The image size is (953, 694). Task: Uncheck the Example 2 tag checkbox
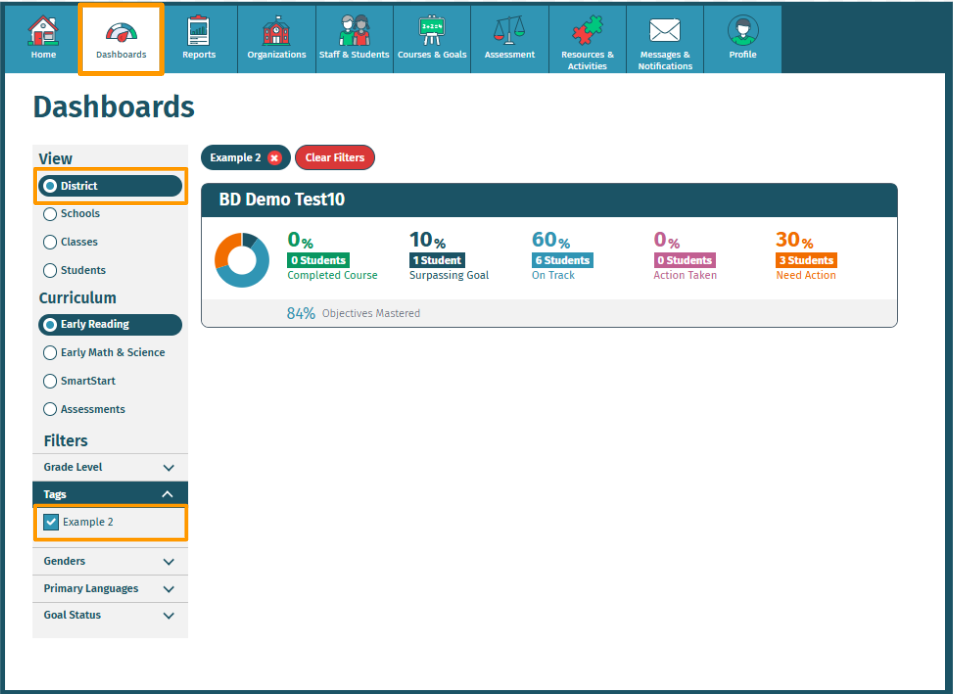click(x=51, y=522)
